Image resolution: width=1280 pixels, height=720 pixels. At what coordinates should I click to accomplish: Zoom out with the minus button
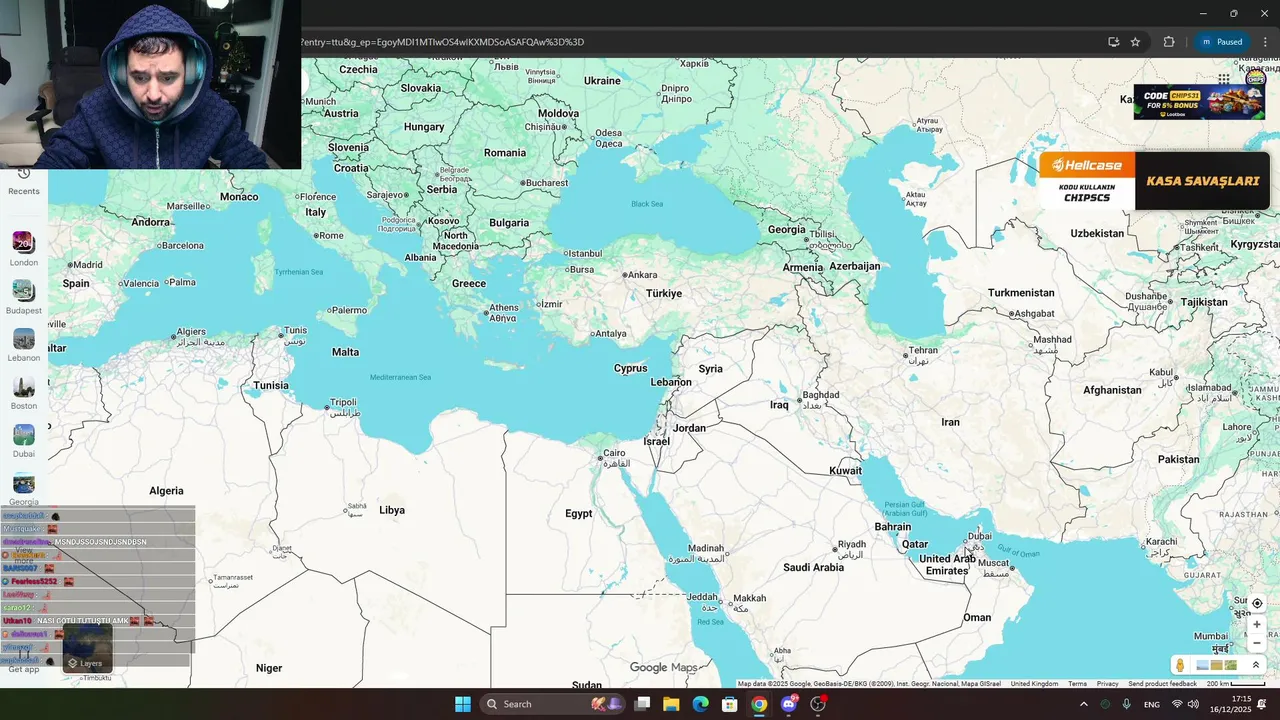[x=1257, y=643]
